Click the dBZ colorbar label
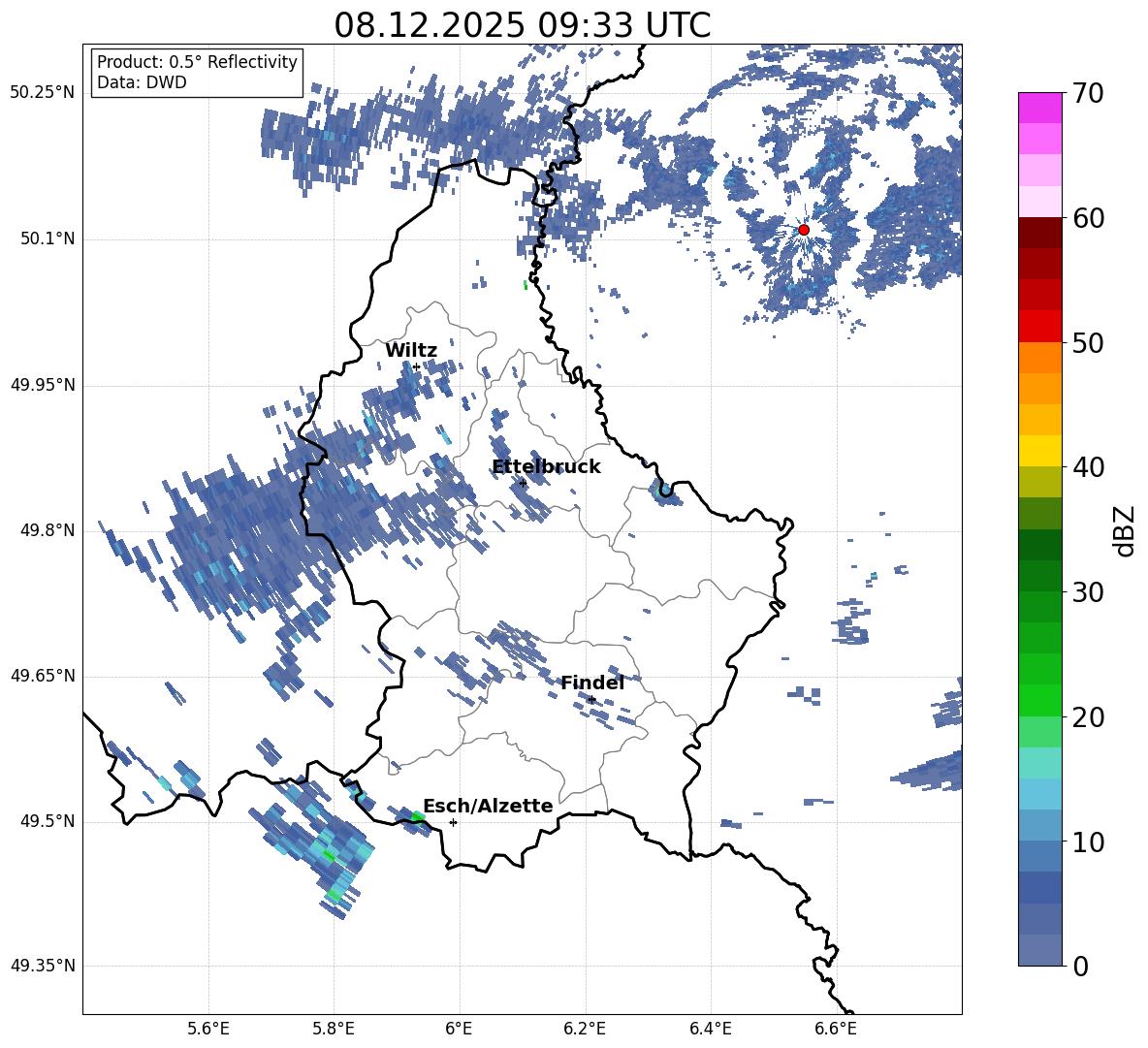The width and height of the screenshot is (1148, 1048). [x=1126, y=531]
